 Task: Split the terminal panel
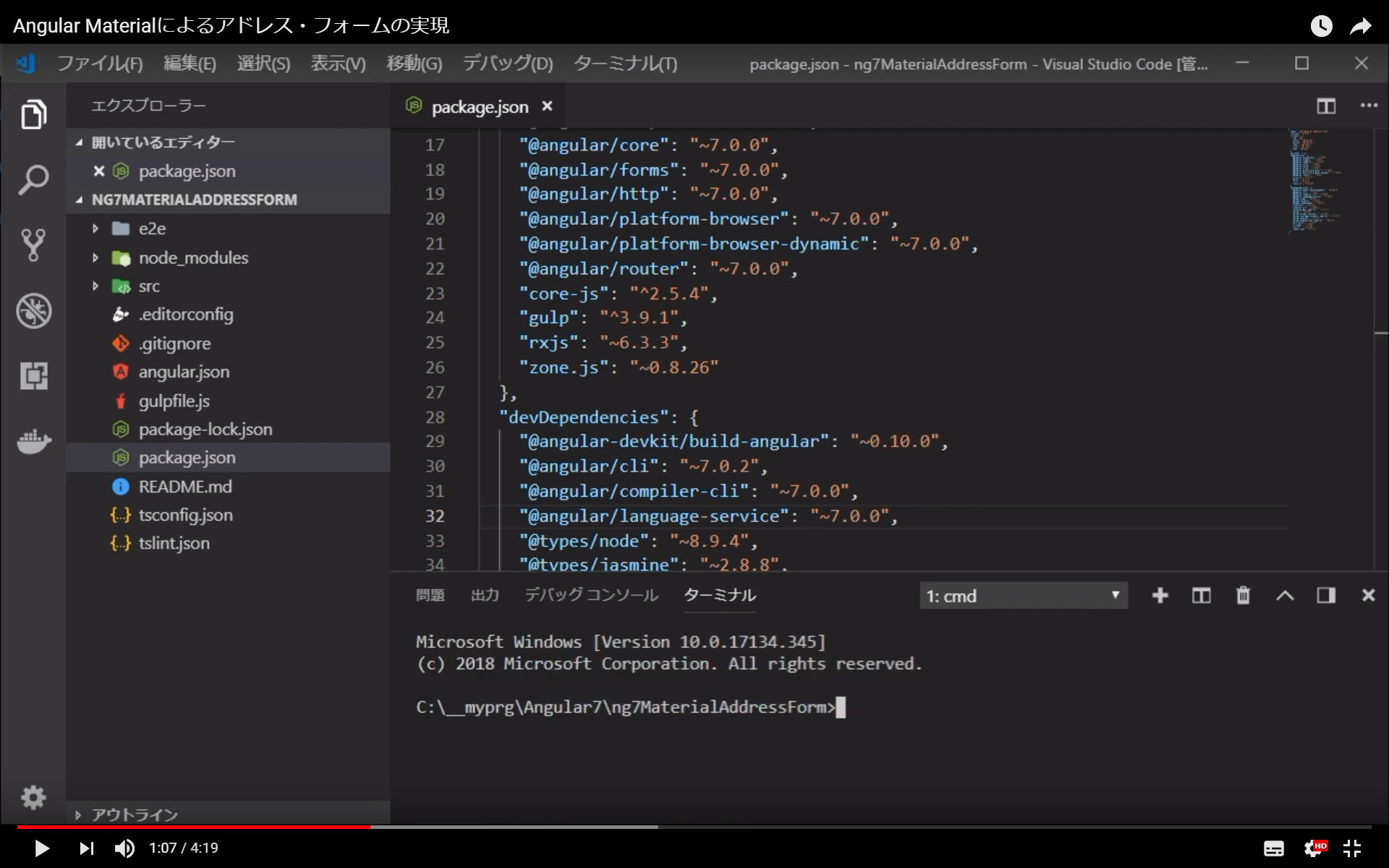(x=1201, y=595)
